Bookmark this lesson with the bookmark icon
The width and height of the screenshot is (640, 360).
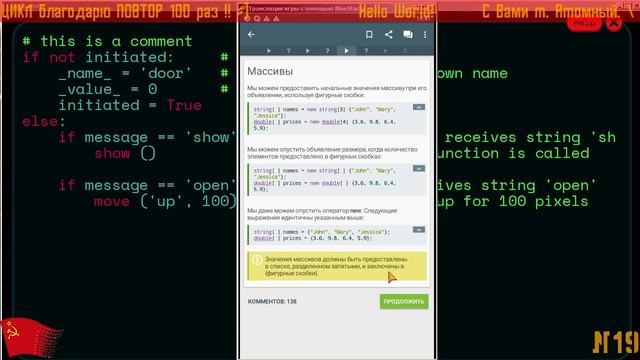click(369, 35)
